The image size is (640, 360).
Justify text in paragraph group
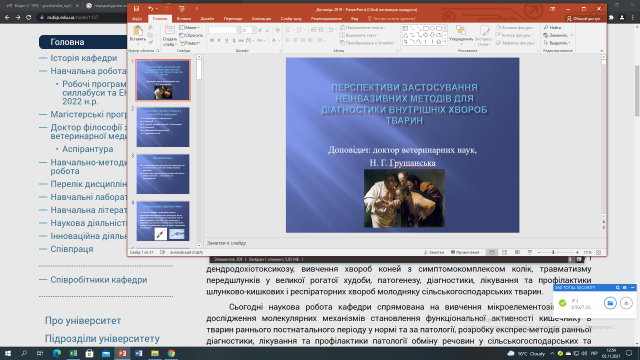310,40
